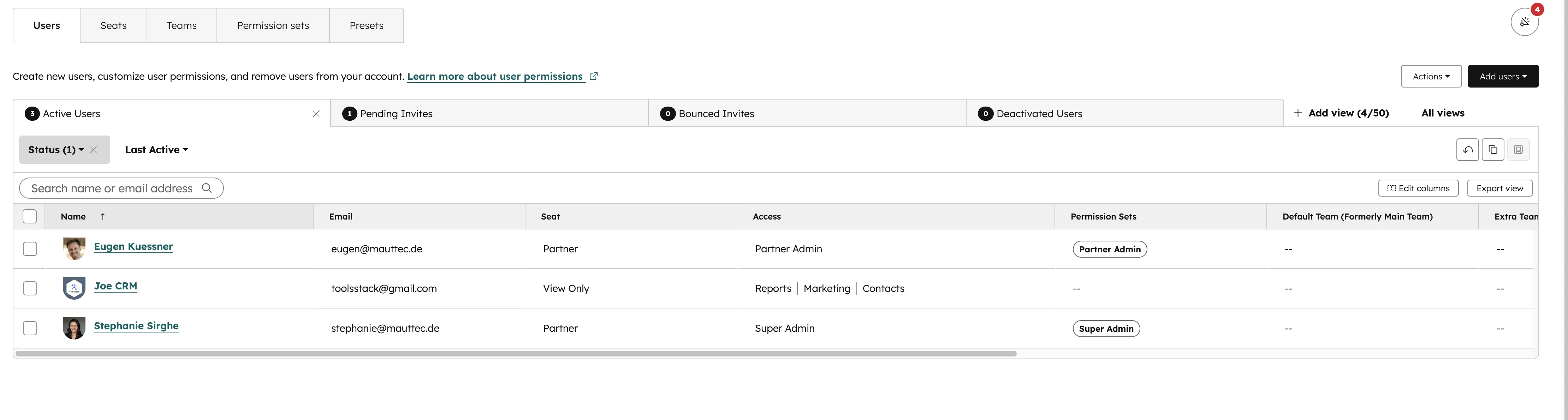Expand the Last Active filter dropdown

[x=156, y=149]
